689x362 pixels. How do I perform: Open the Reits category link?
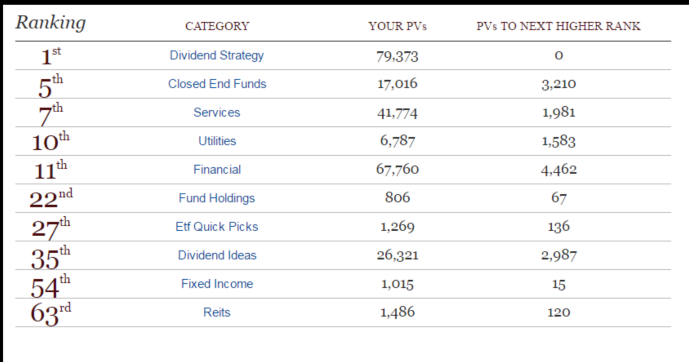point(217,312)
